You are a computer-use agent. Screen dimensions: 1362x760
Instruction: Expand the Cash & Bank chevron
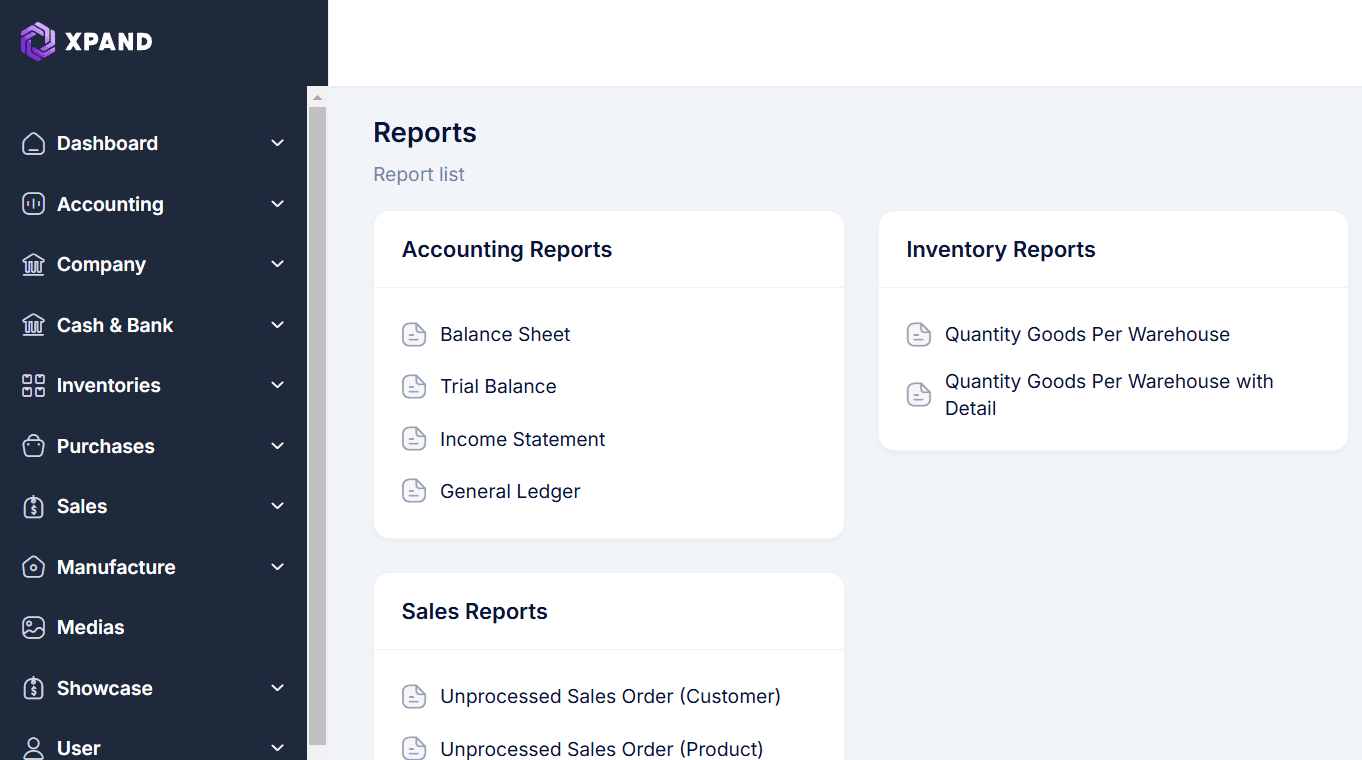278,325
